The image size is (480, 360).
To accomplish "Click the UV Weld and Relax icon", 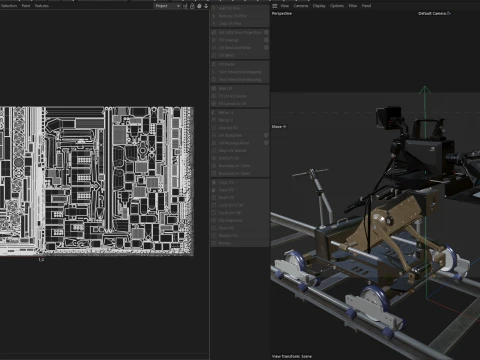I will point(214,48).
